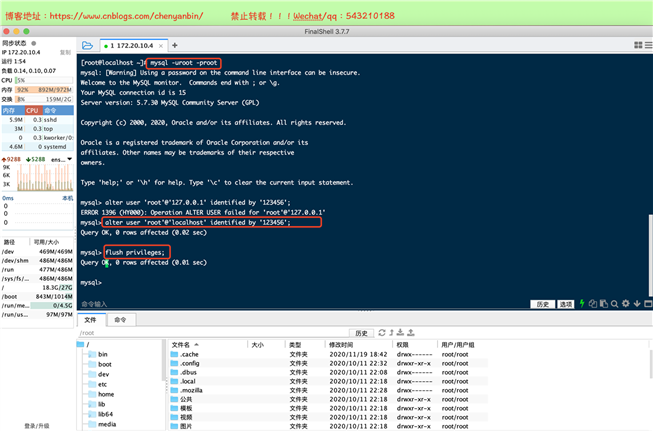
Task: Select the lib64 folder in tree
Action: (101, 414)
